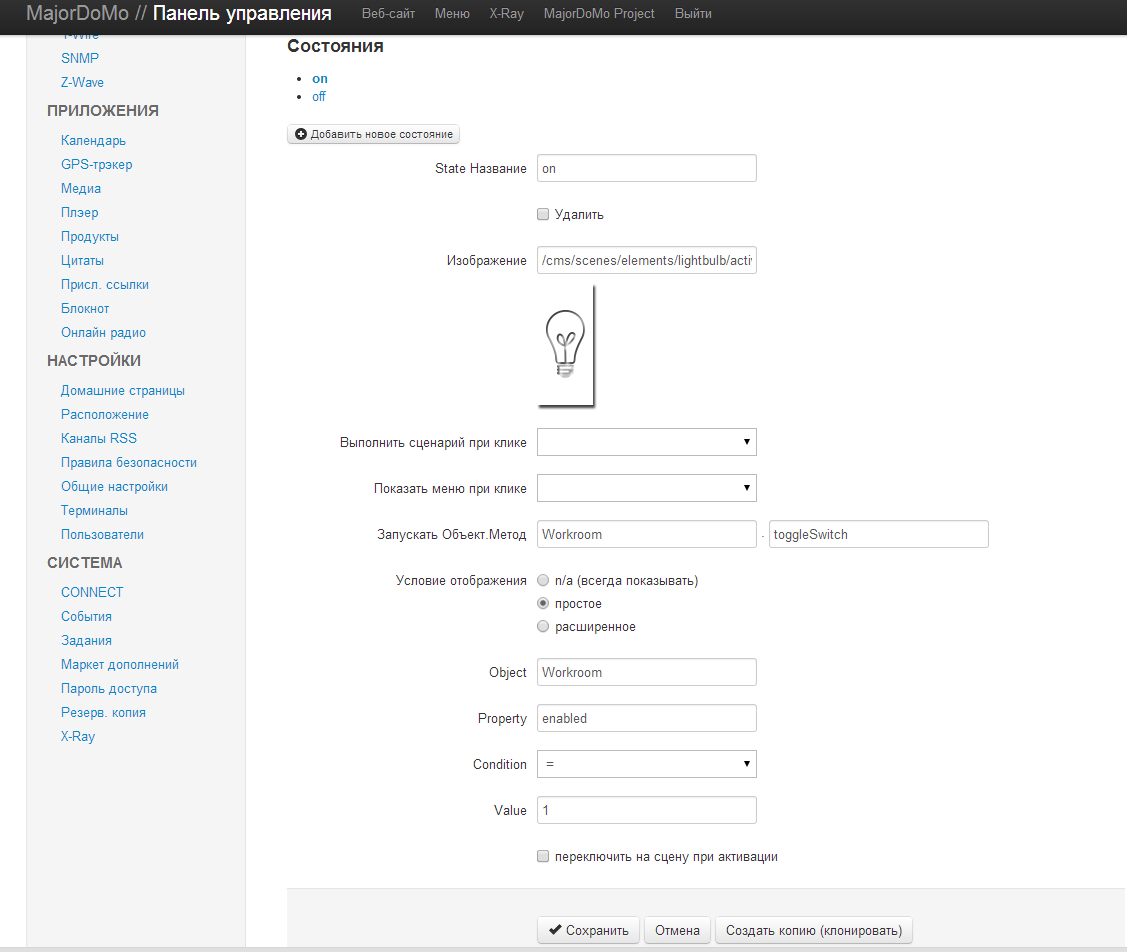Viewport: 1127px width, 952px height.
Task: Open the off state link
Action: (x=319, y=97)
